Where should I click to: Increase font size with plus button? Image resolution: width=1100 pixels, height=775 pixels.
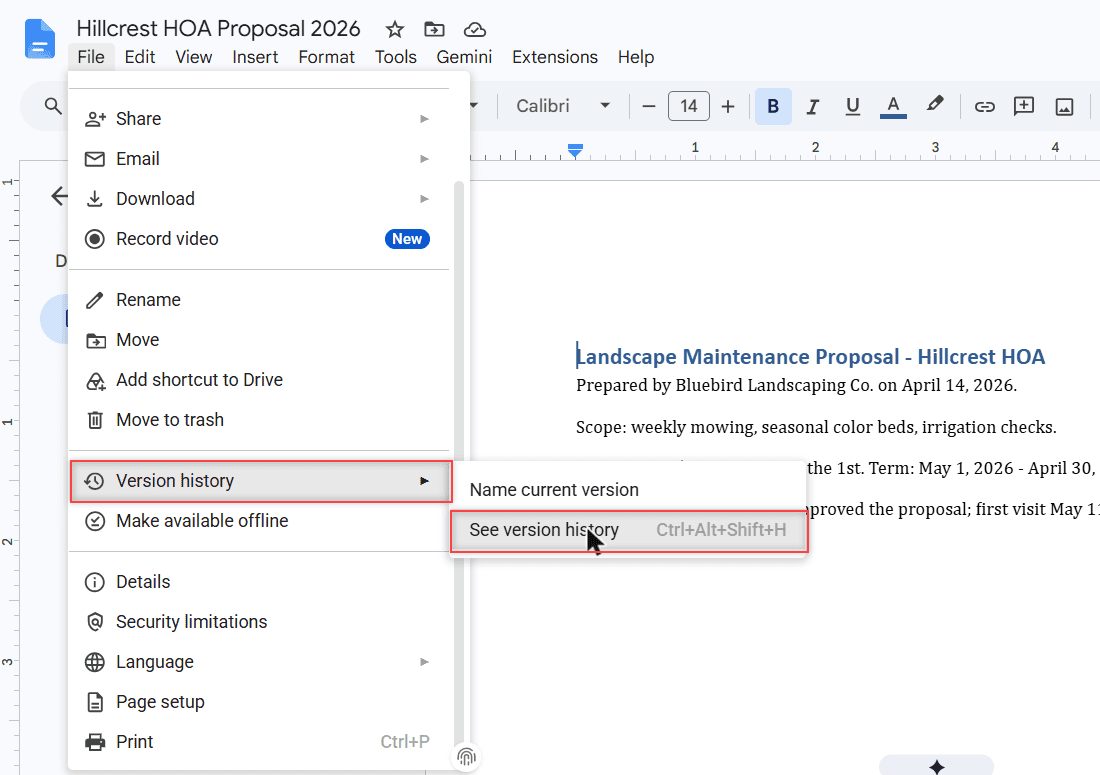click(x=728, y=107)
